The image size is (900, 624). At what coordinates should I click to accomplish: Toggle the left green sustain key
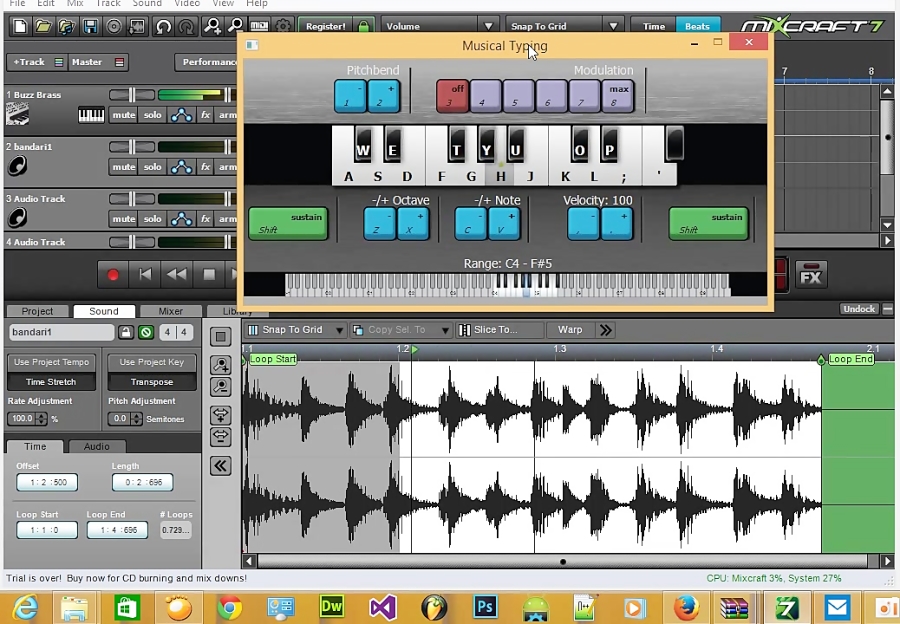288,223
